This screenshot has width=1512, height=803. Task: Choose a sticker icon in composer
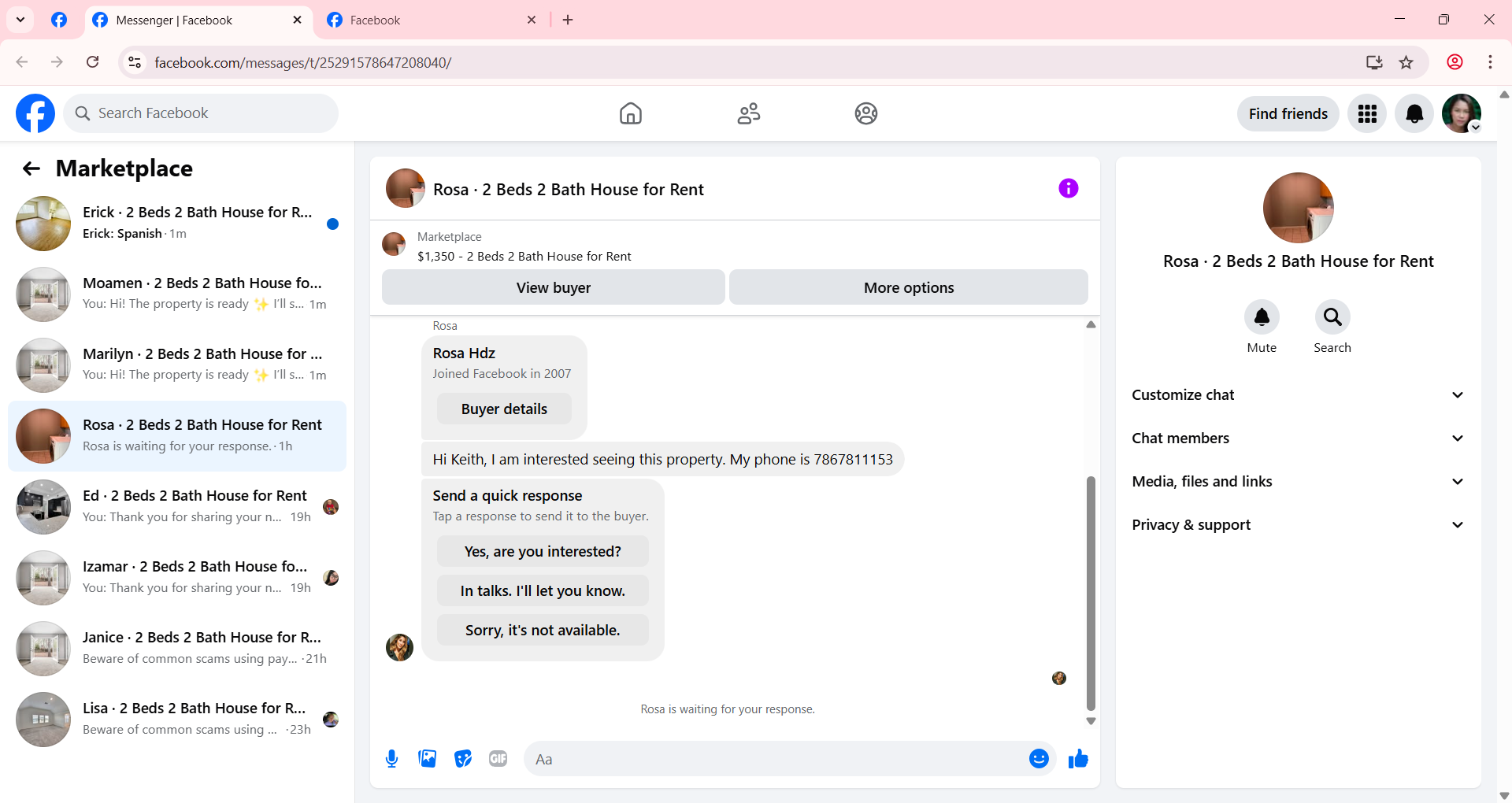(x=463, y=759)
